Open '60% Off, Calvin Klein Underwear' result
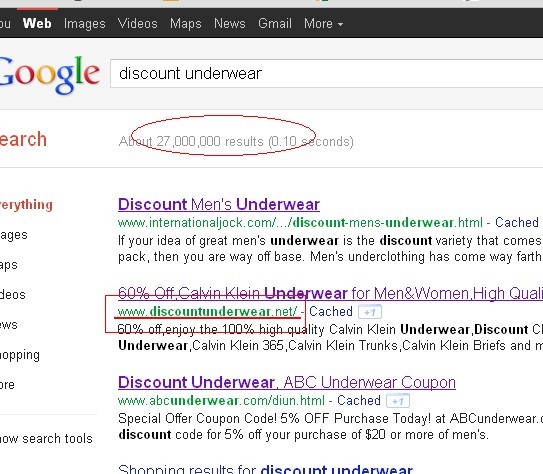 [x=330, y=293]
